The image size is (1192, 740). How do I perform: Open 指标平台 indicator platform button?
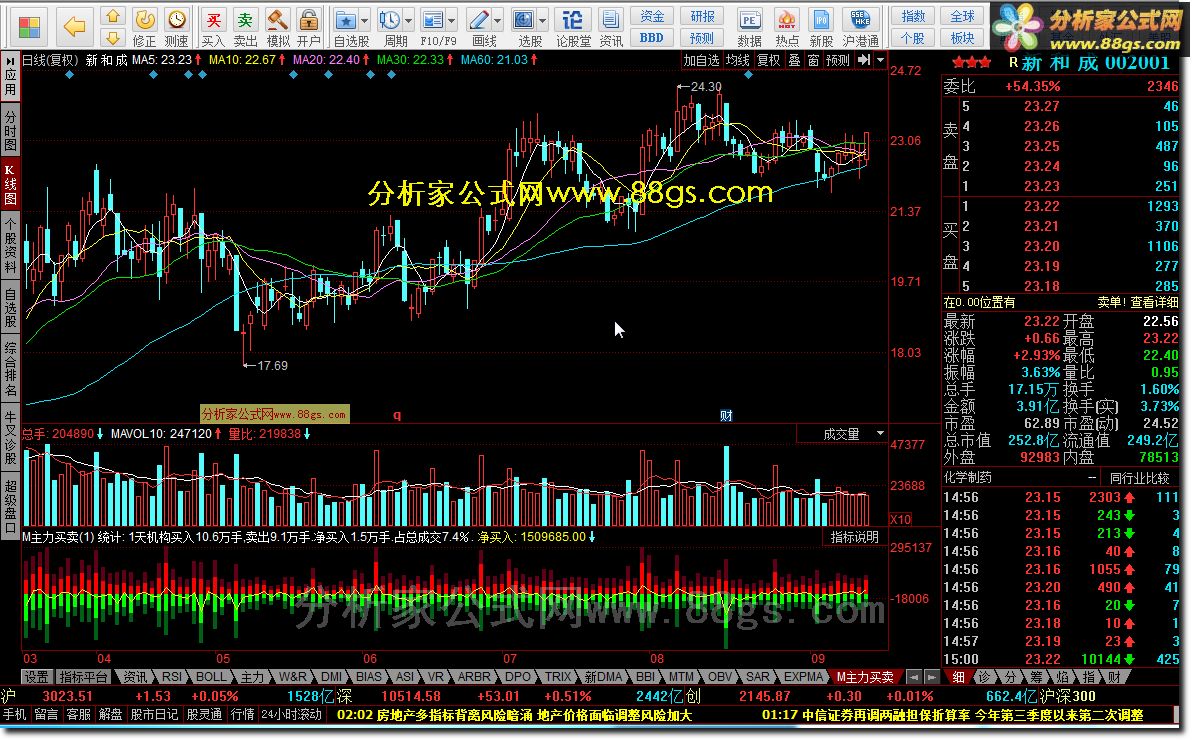coord(83,677)
